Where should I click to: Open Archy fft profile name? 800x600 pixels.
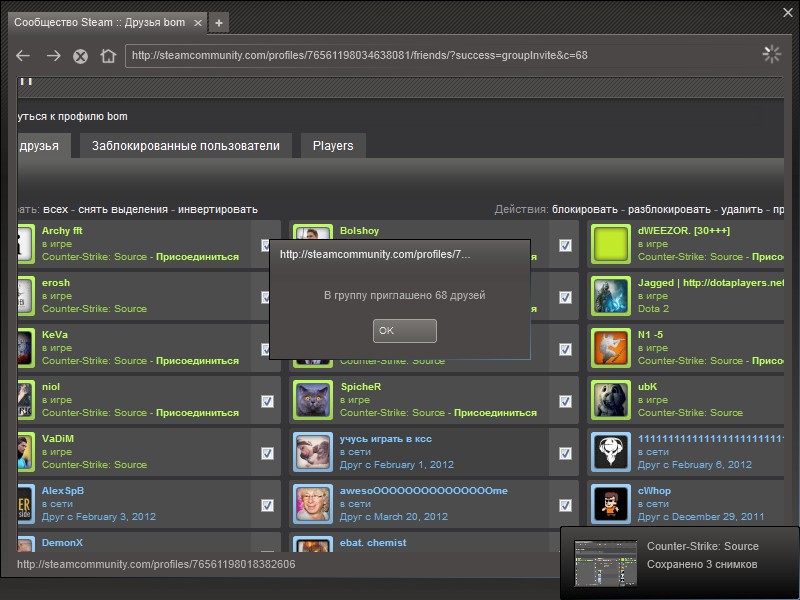point(62,231)
